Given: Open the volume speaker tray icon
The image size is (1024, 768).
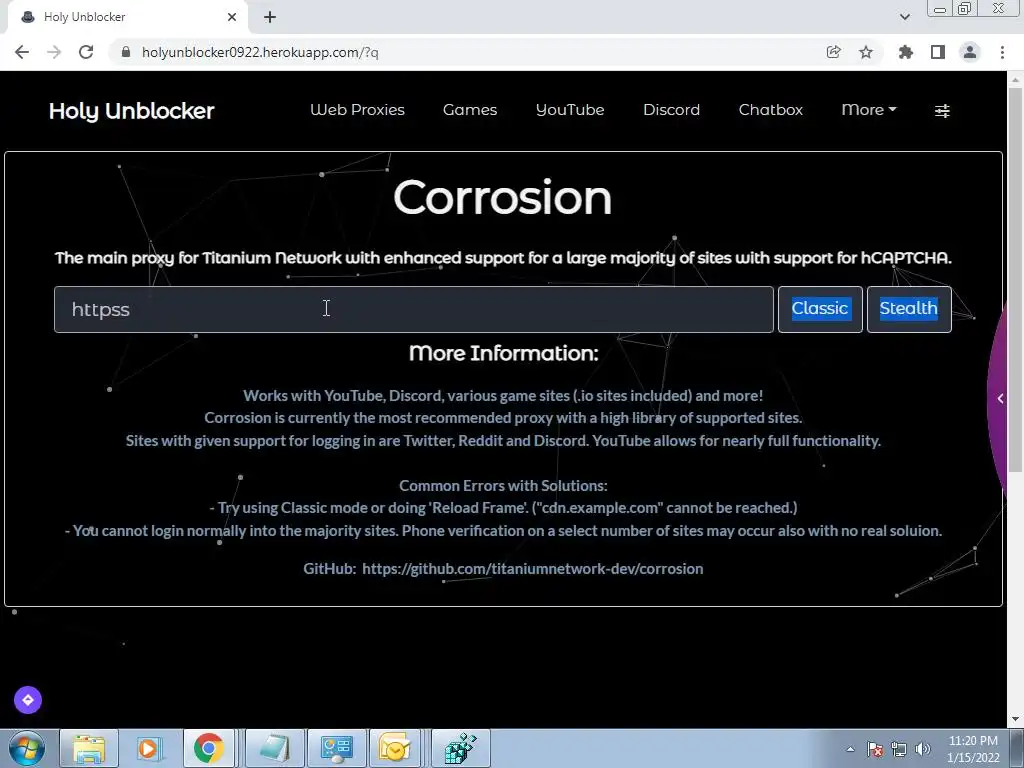Looking at the screenshot, I should click(923, 749).
